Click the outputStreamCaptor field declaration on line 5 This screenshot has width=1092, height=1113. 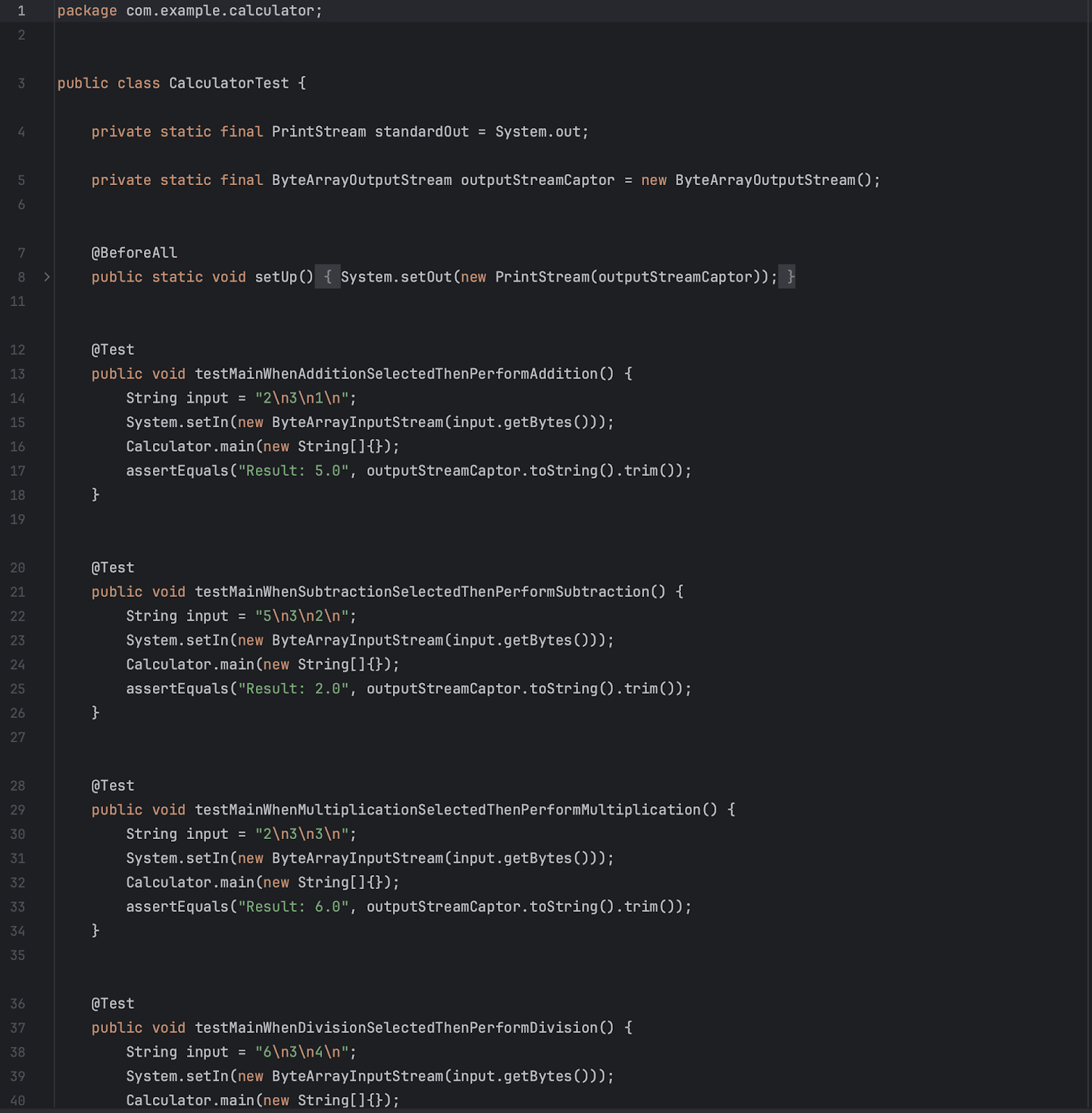point(538,180)
